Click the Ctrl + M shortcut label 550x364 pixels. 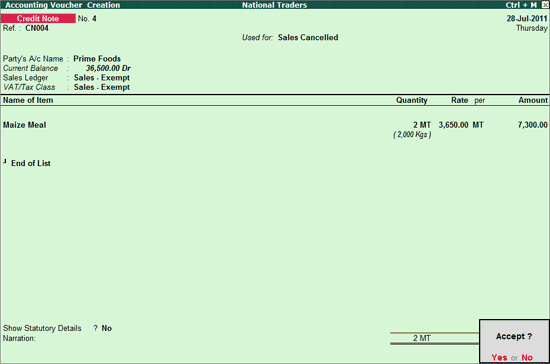[521, 5]
